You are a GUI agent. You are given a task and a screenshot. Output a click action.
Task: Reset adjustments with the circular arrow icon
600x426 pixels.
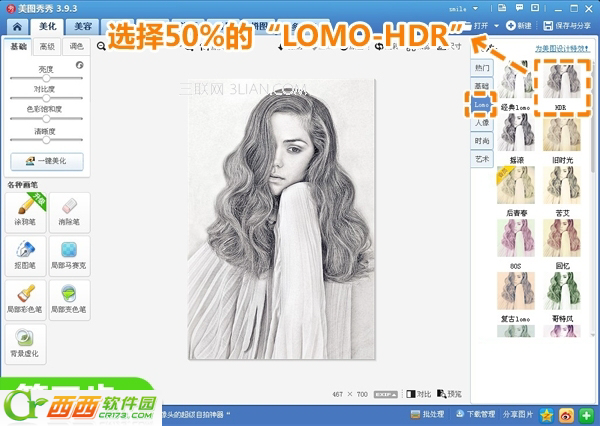80,65
